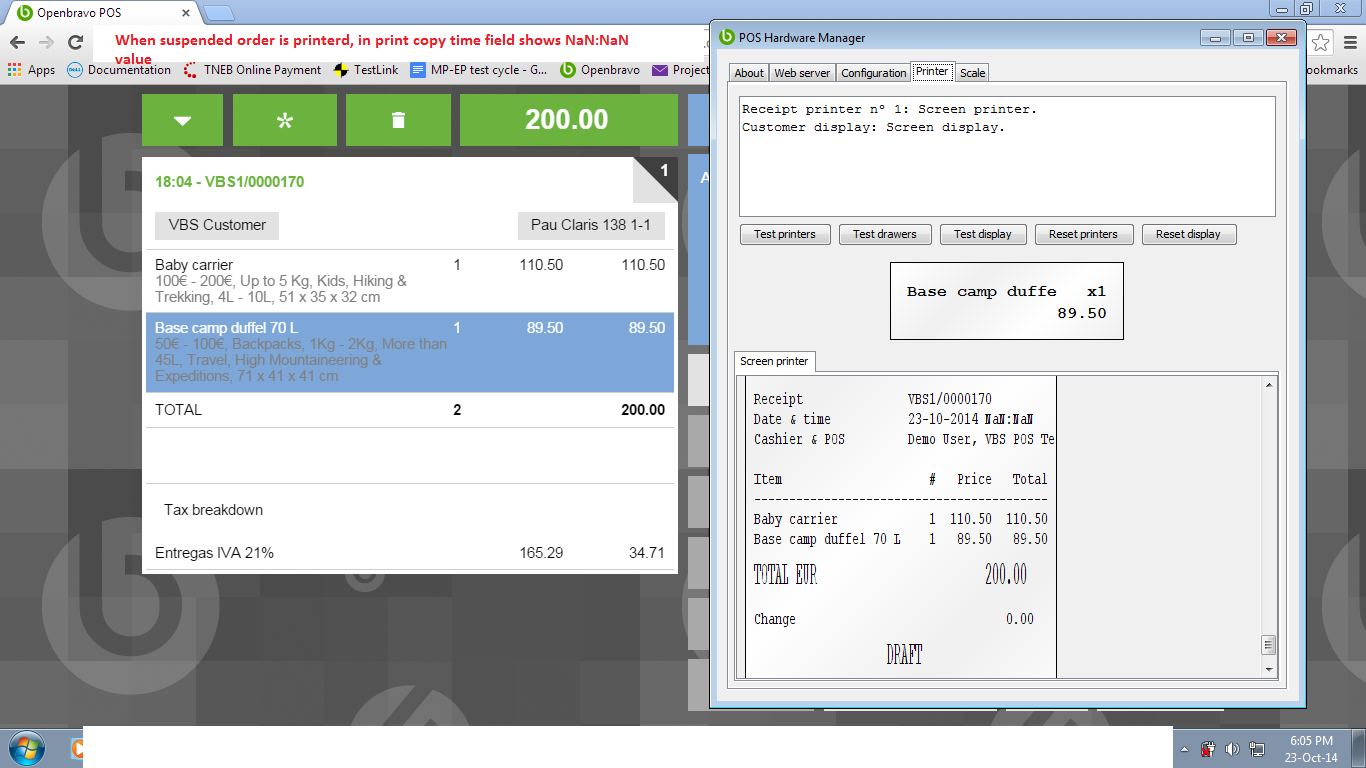Viewport: 1366px width, 768px height.
Task: Show hidden system tray icons
Action: click(1185, 749)
